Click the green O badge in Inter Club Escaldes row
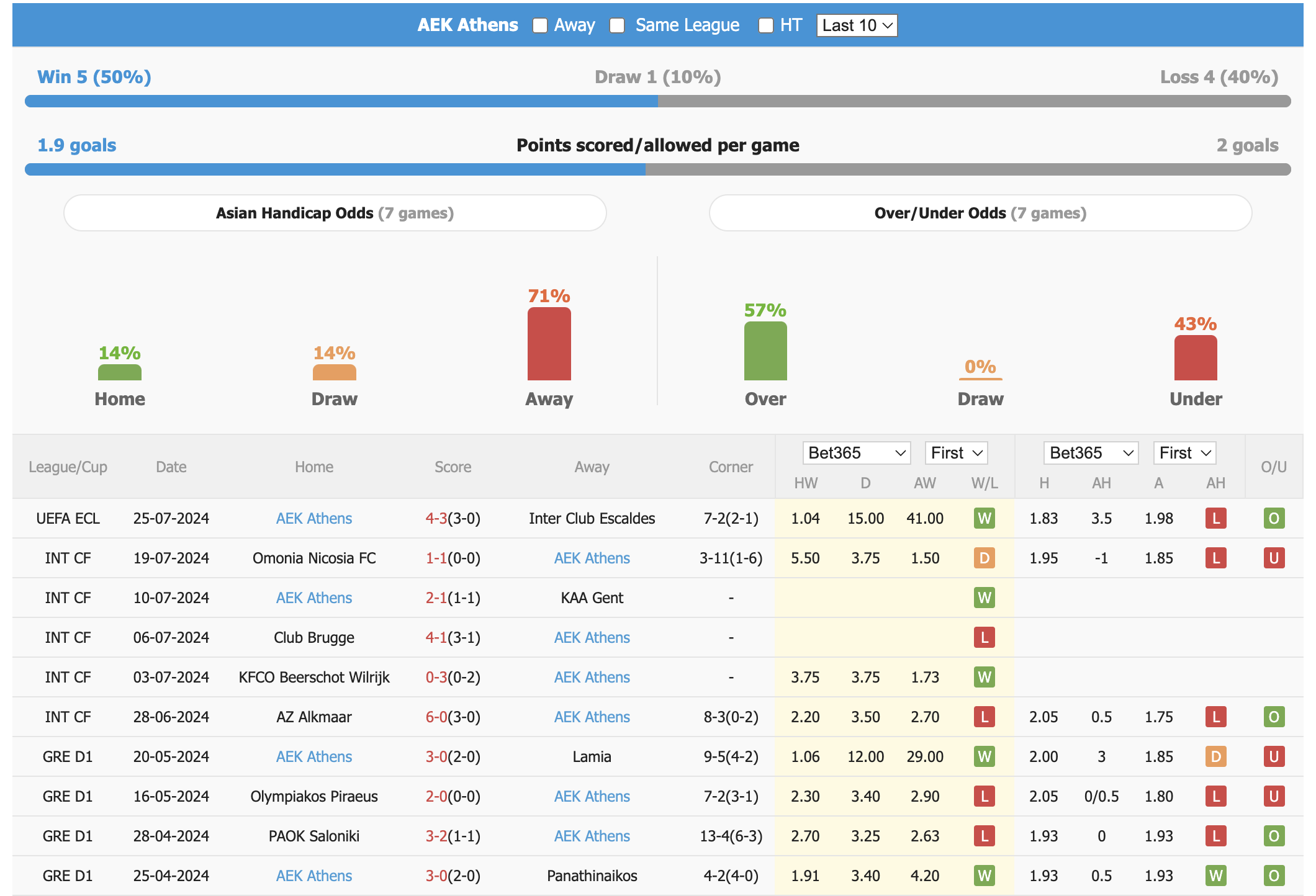Screen dimensions: 1316x896 1274,518
